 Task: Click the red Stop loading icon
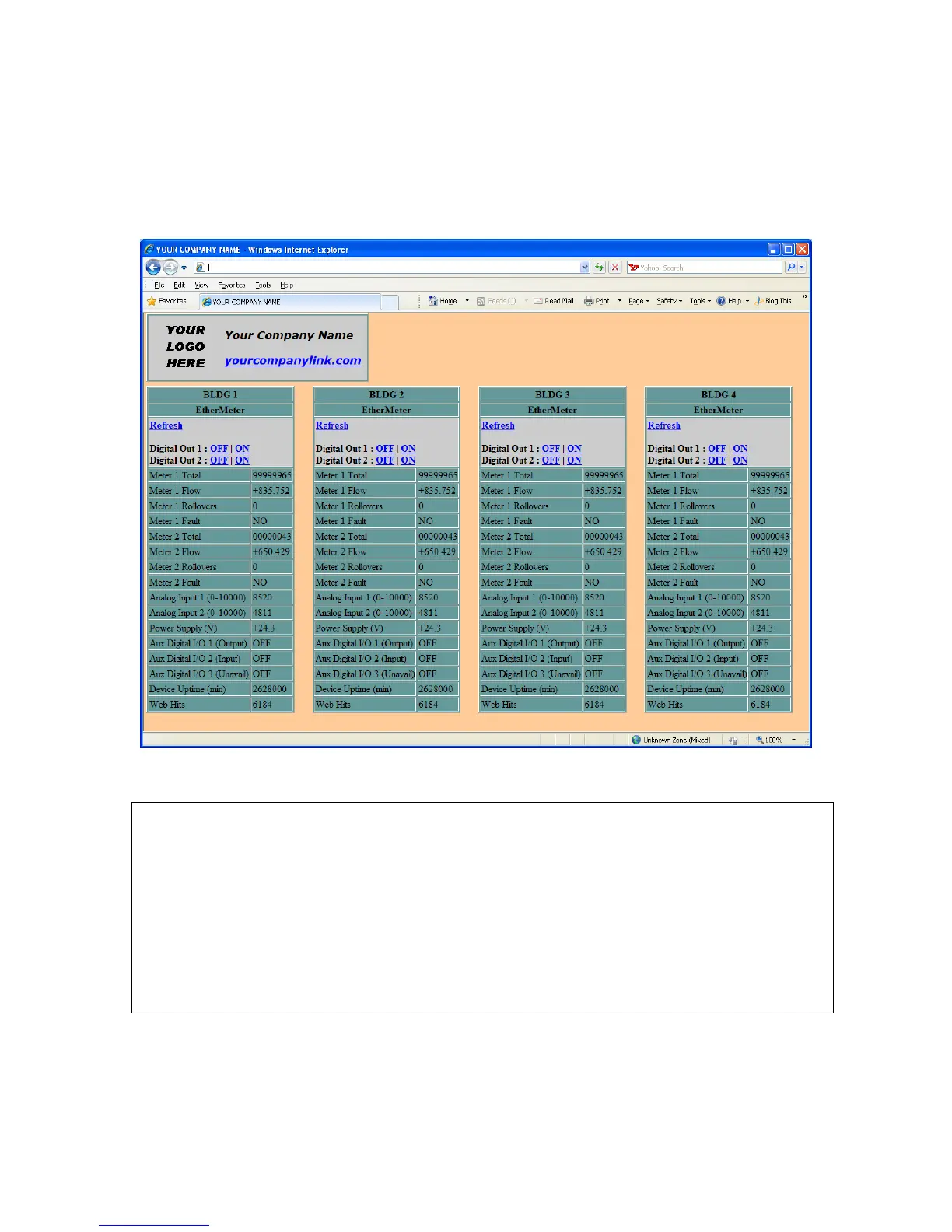click(615, 268)
